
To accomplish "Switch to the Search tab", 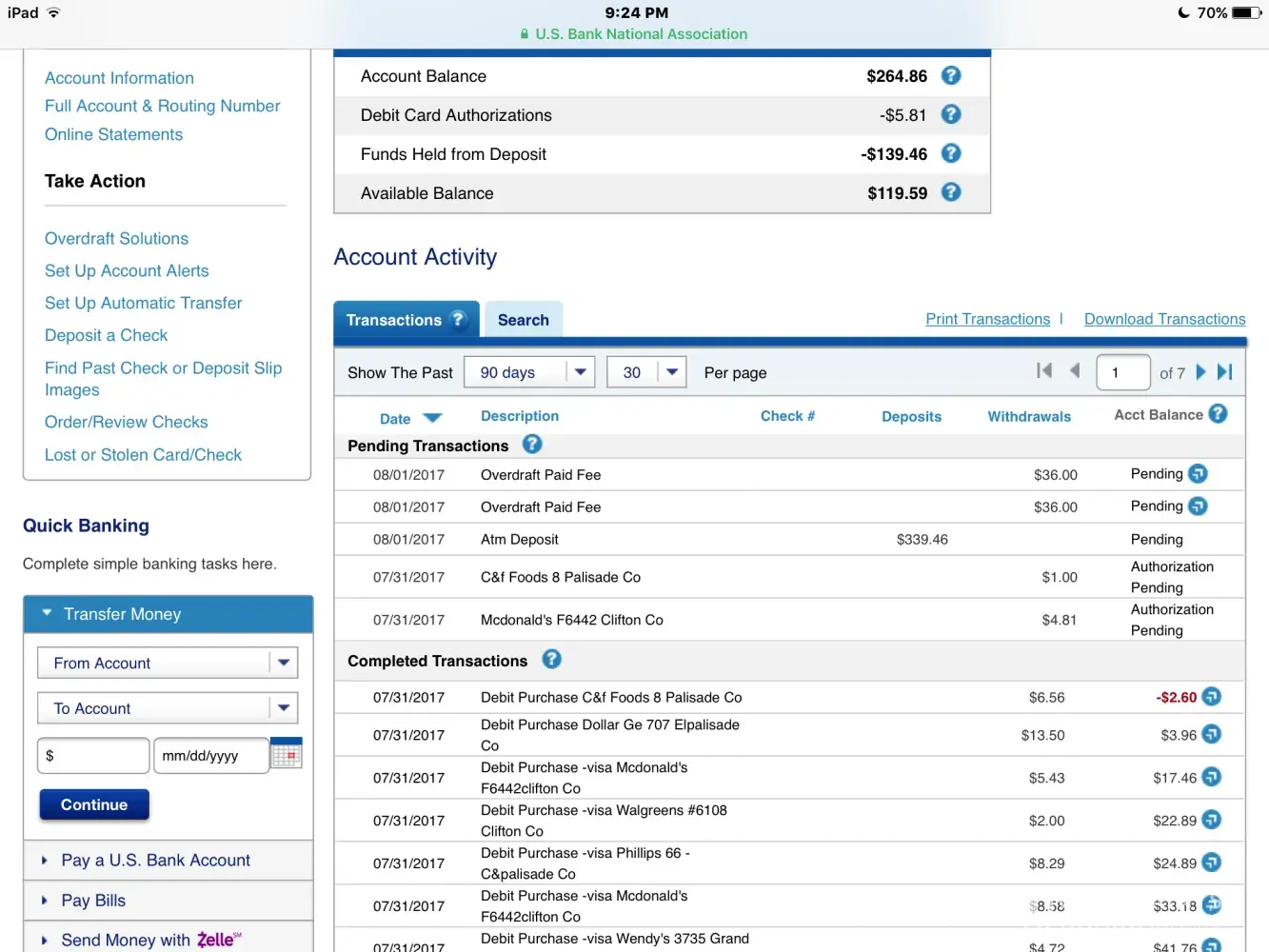I will 523,320.
